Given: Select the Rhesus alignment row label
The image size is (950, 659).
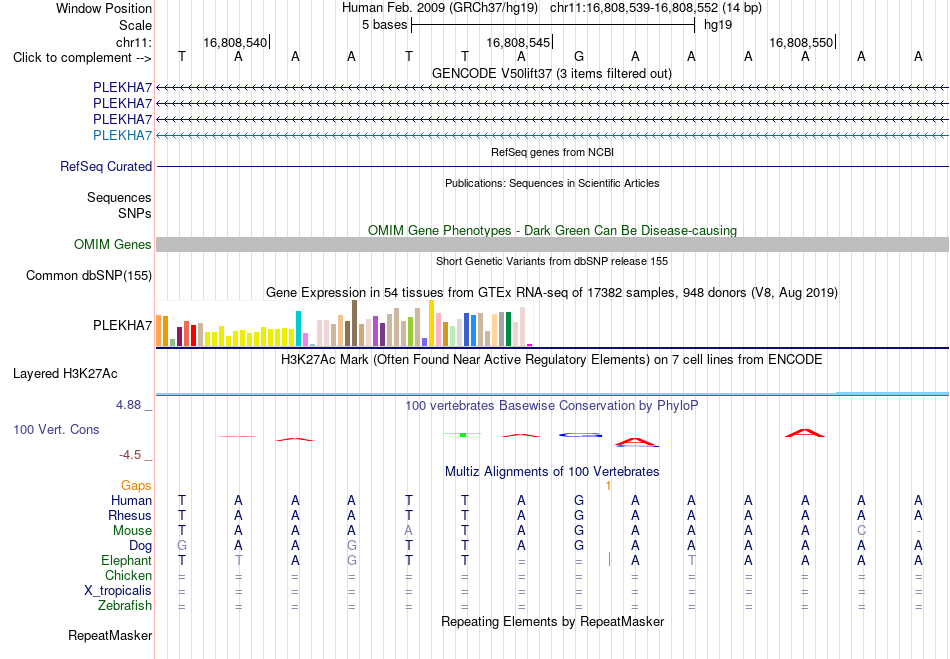Looking at the screenshot, I should point(130,515).
